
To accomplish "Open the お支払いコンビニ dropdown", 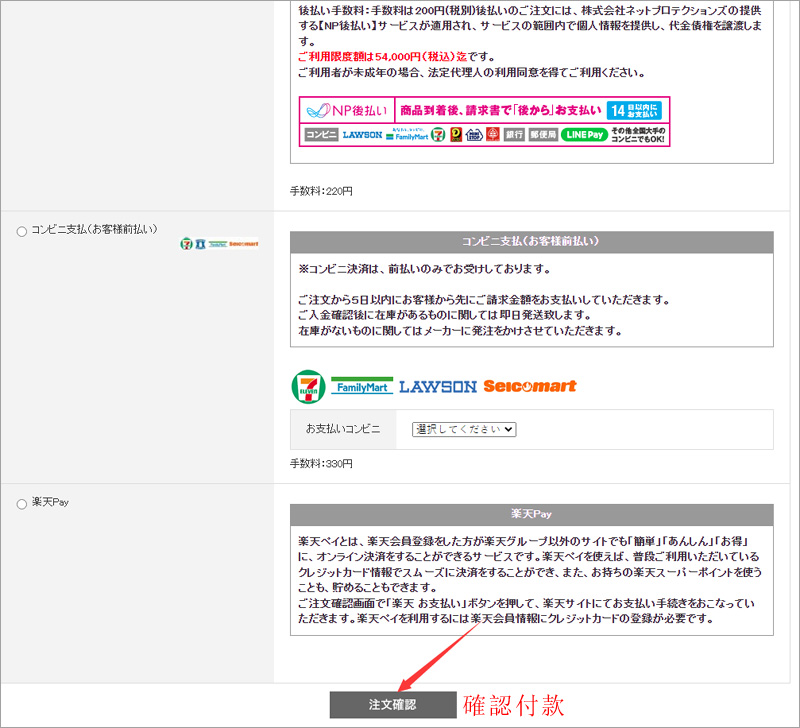I will tap(465, 429).
